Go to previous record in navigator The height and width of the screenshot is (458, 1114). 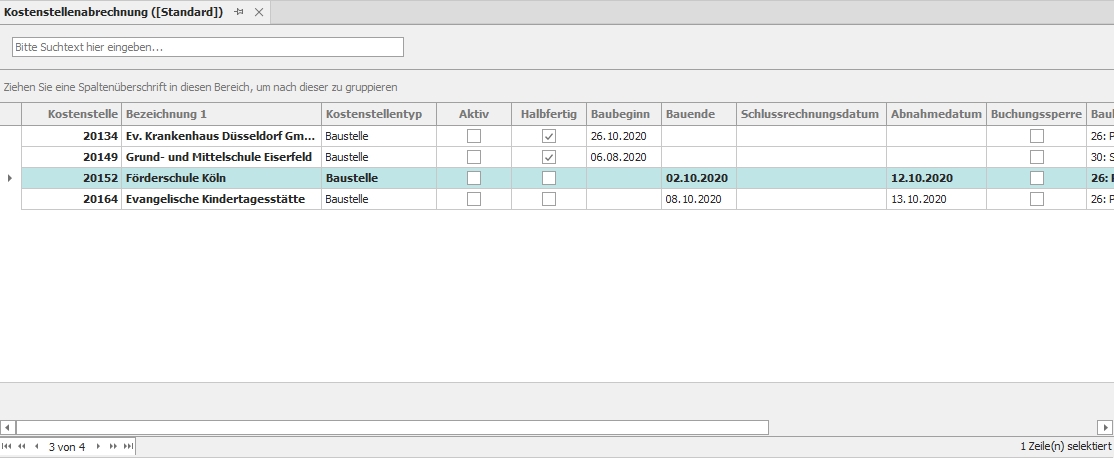point(37,446)
